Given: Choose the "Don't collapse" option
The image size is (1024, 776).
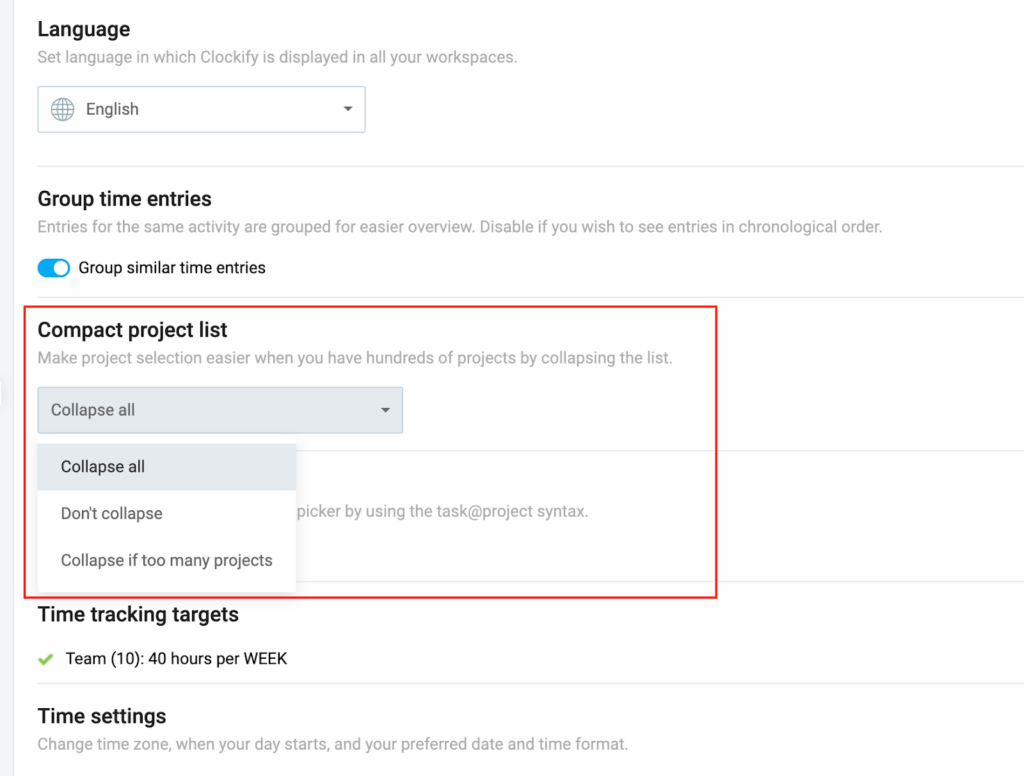Looking at the screenshot, I should tap(111, 514).
